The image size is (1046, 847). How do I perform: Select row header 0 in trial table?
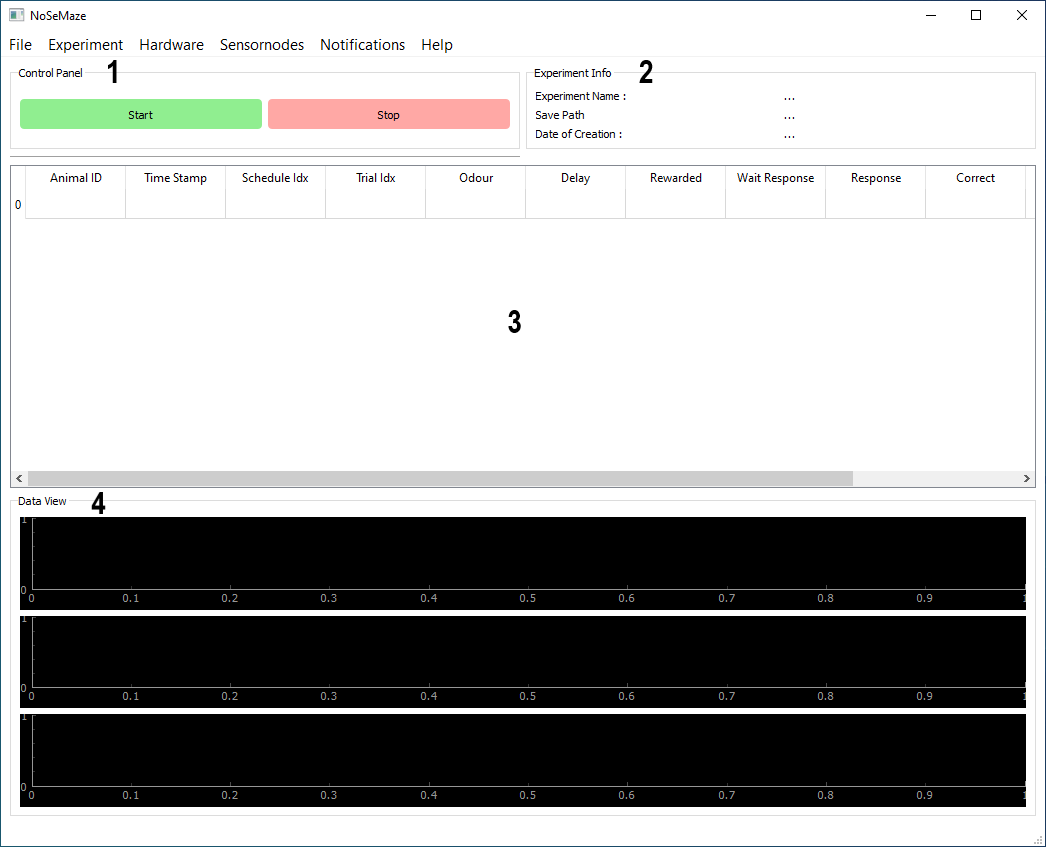click(18, 205)
